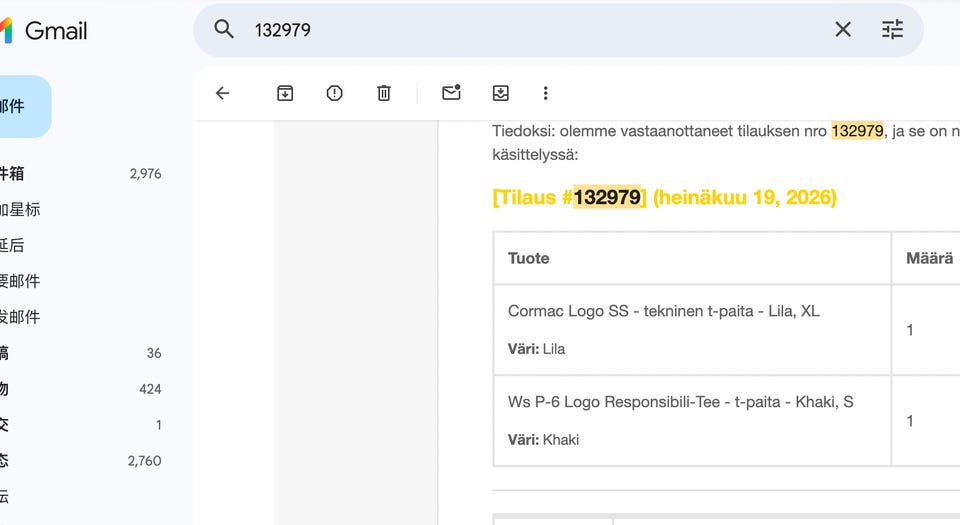The image size is (960, 525).
Task: Click the Gmail logo
Action: pos(44,30)
